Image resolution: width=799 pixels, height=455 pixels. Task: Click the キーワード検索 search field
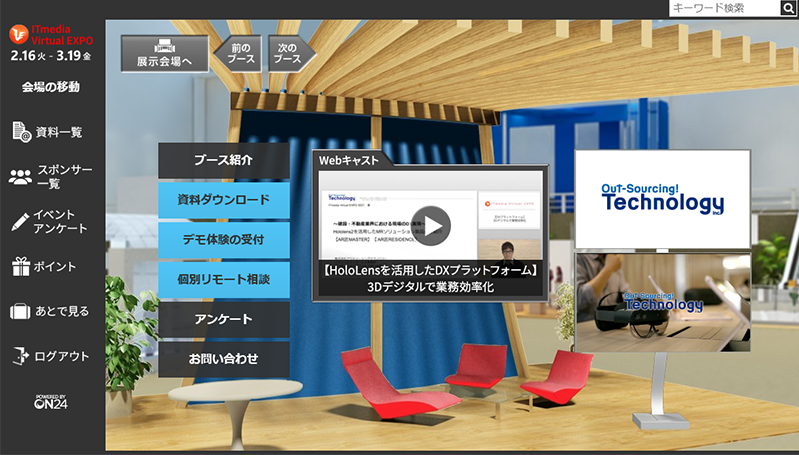(x=723, y=9)
